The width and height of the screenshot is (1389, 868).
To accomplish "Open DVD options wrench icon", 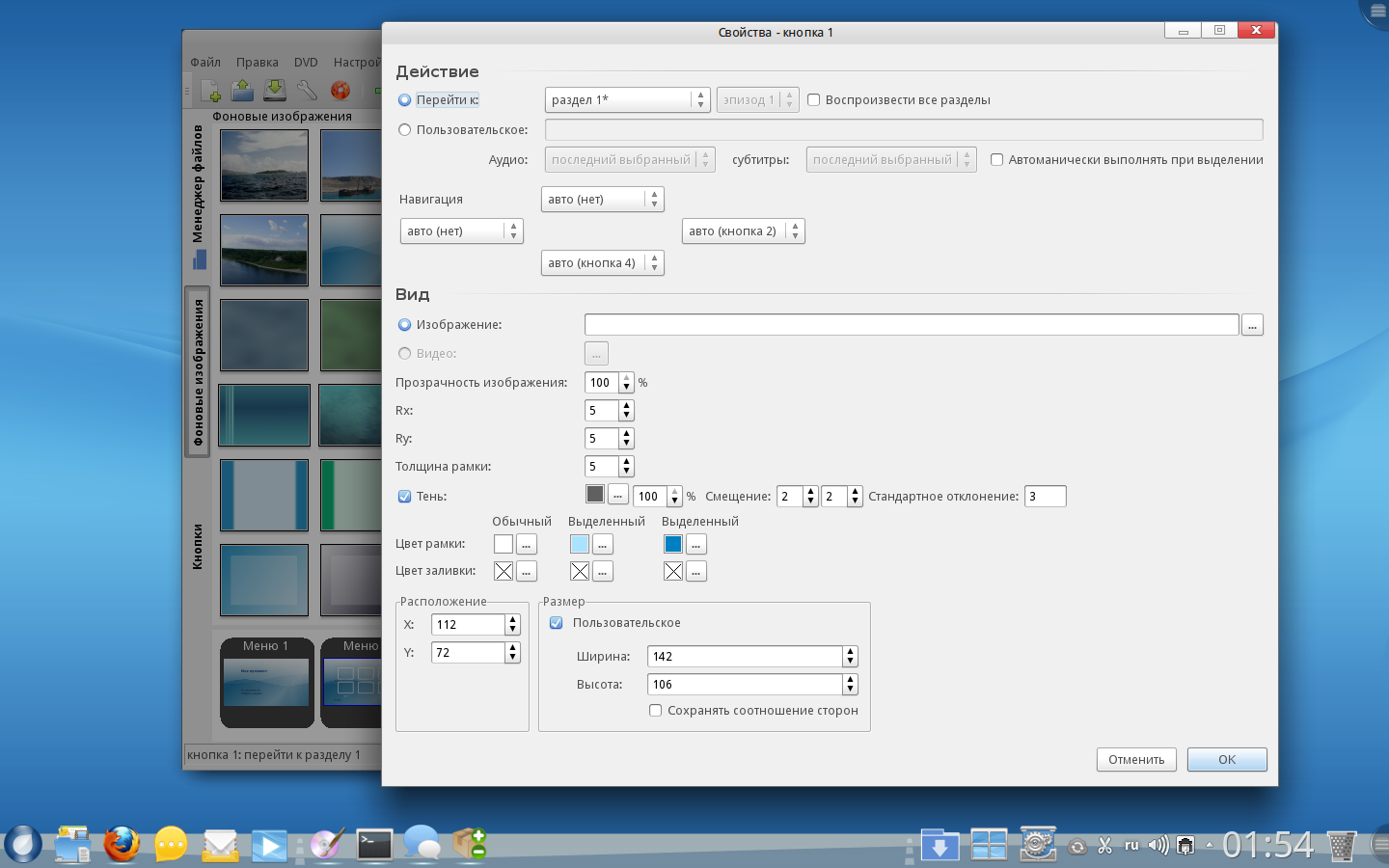I will [307, 91].
